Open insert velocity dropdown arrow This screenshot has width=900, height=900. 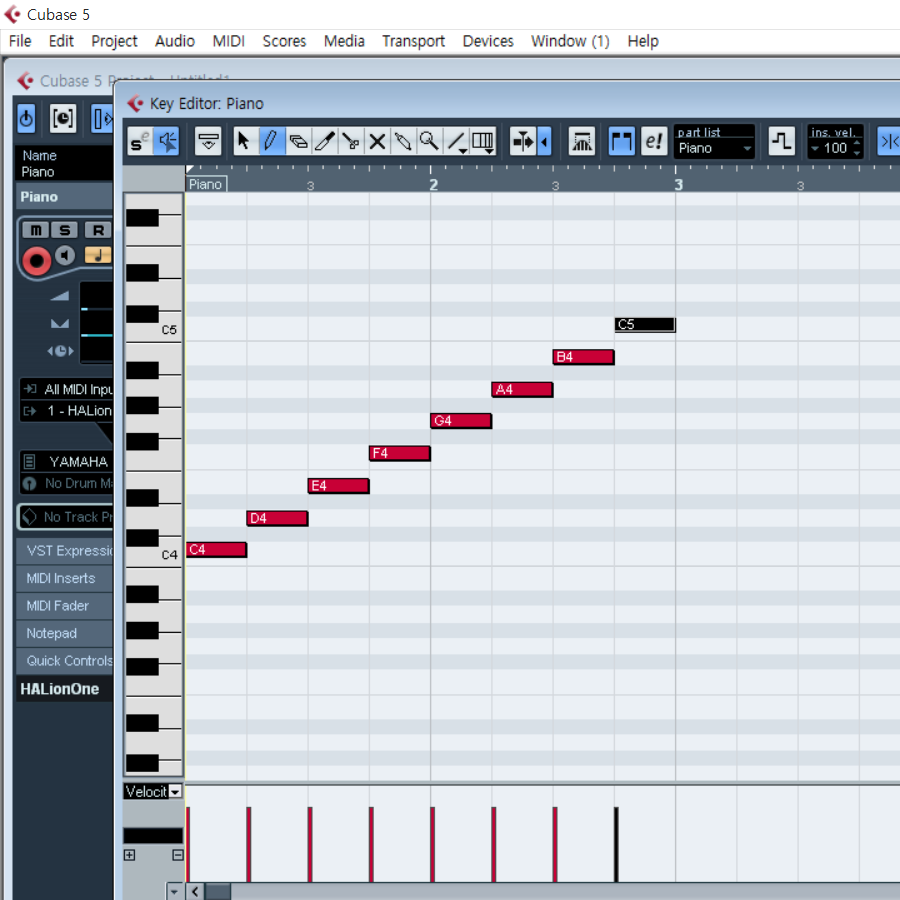click(x=814, y=148)
